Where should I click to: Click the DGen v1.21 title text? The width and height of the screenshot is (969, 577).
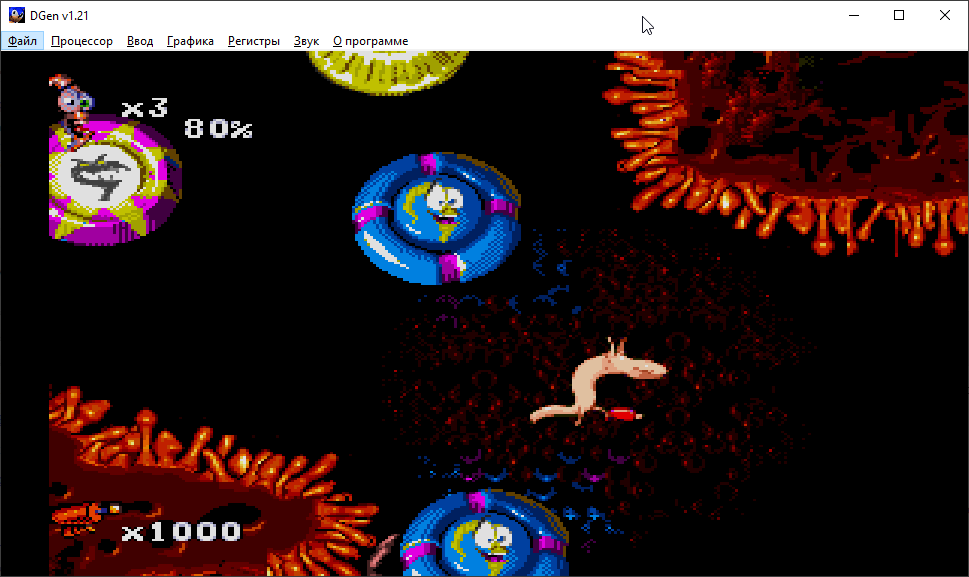tap(59, 16)
